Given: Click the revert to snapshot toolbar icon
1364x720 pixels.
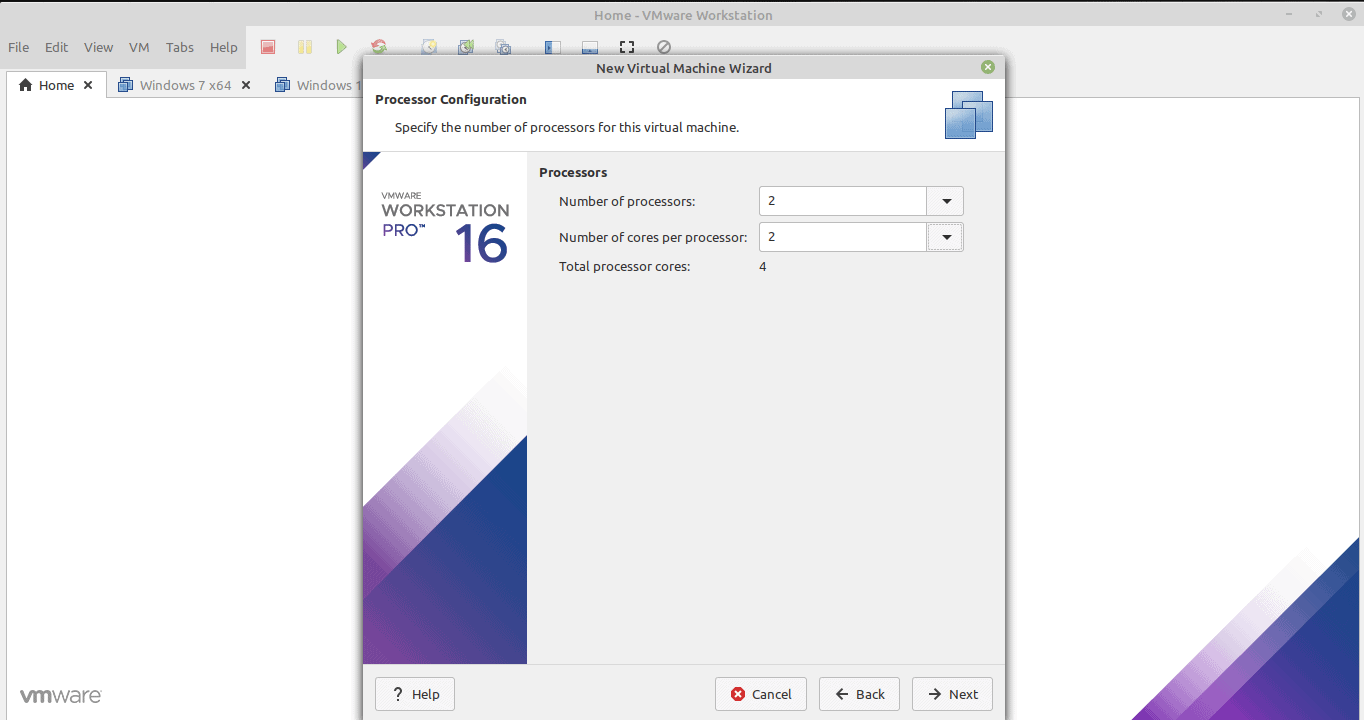Looking at the screenshot, I should pos(466,47).
